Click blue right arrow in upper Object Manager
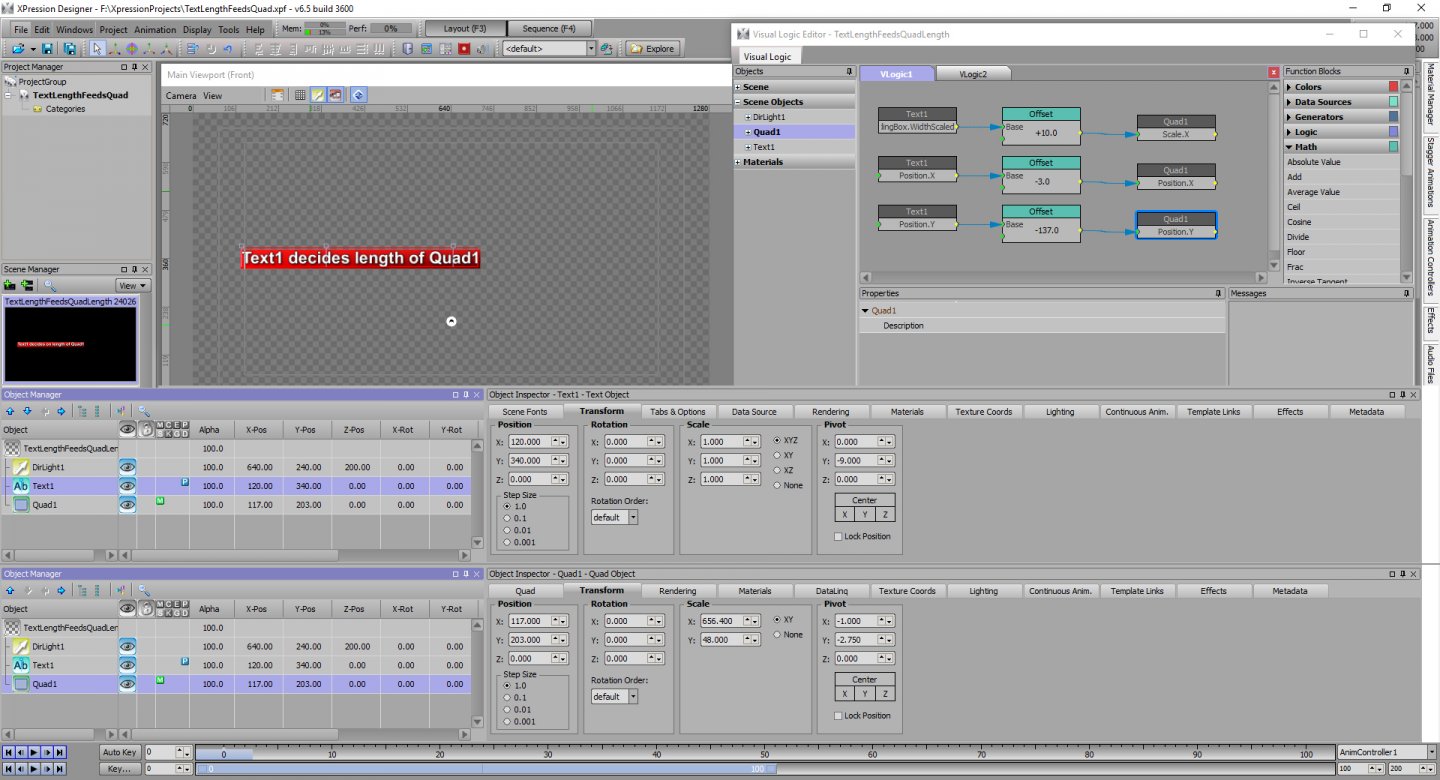 [61, 410]
